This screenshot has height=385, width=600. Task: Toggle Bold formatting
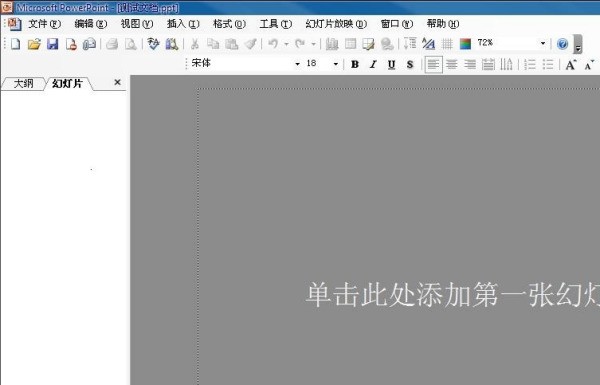point(355,64)
